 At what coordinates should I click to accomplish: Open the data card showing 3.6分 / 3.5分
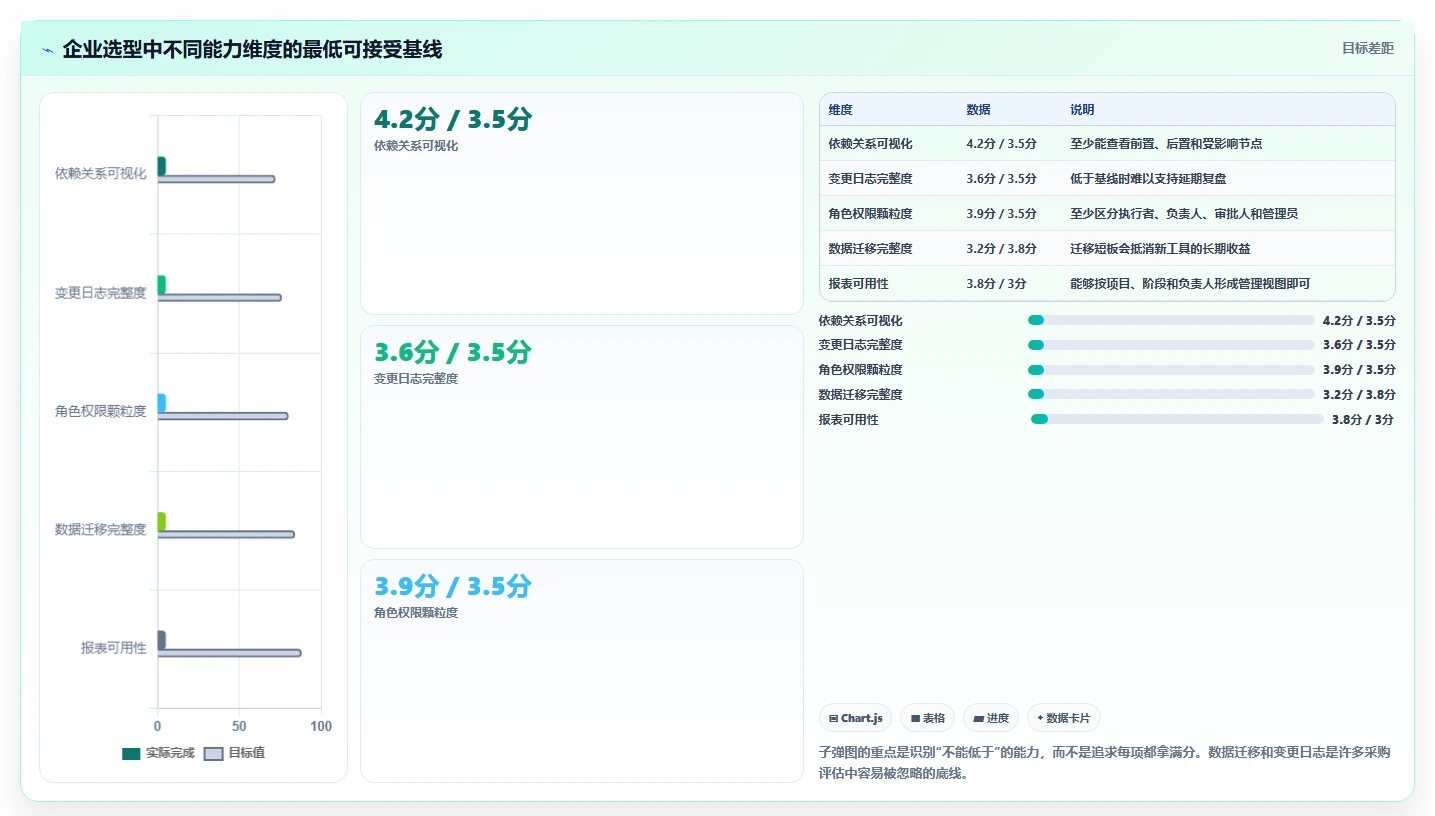tap(581, 437)
